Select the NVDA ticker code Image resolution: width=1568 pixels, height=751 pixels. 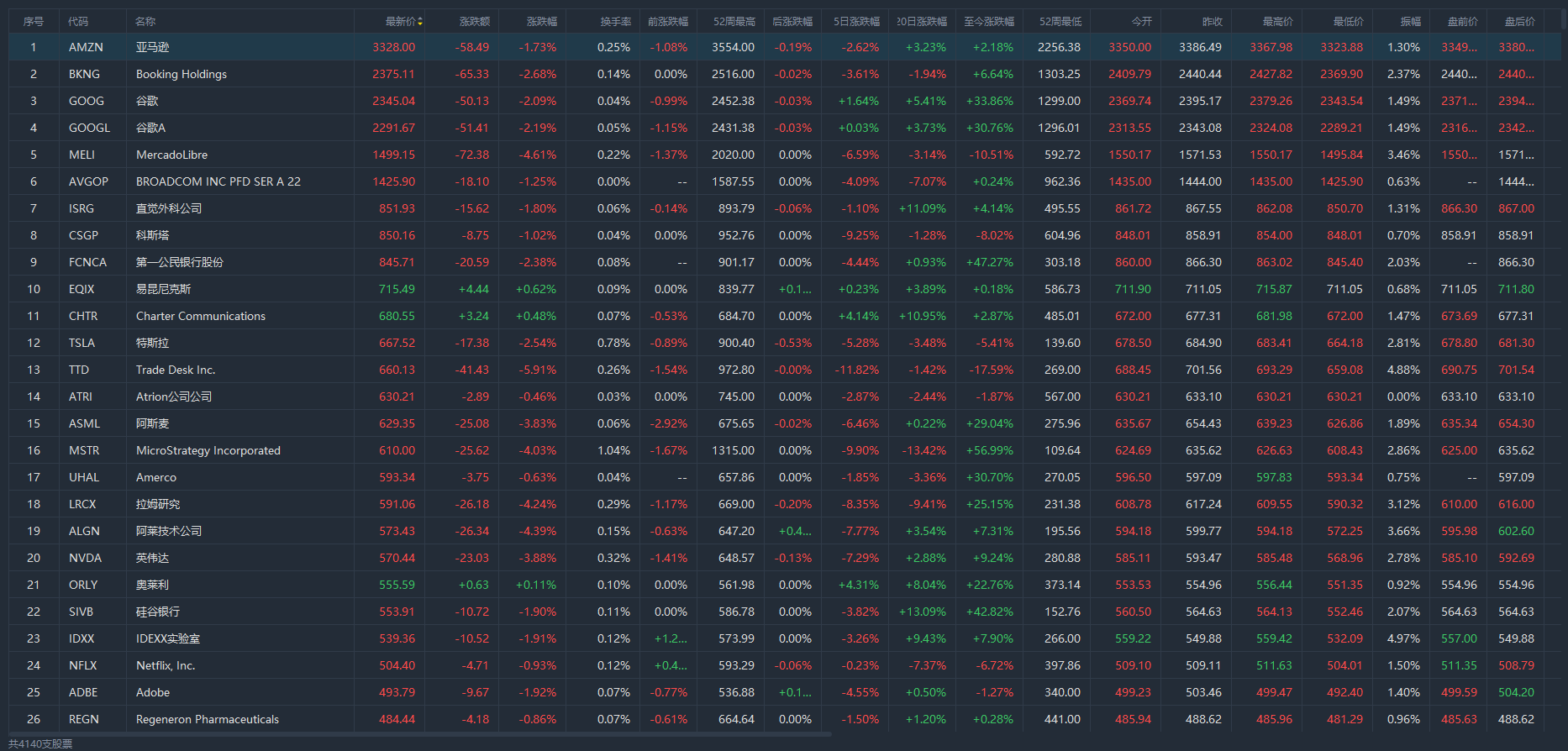click(85, 558)
